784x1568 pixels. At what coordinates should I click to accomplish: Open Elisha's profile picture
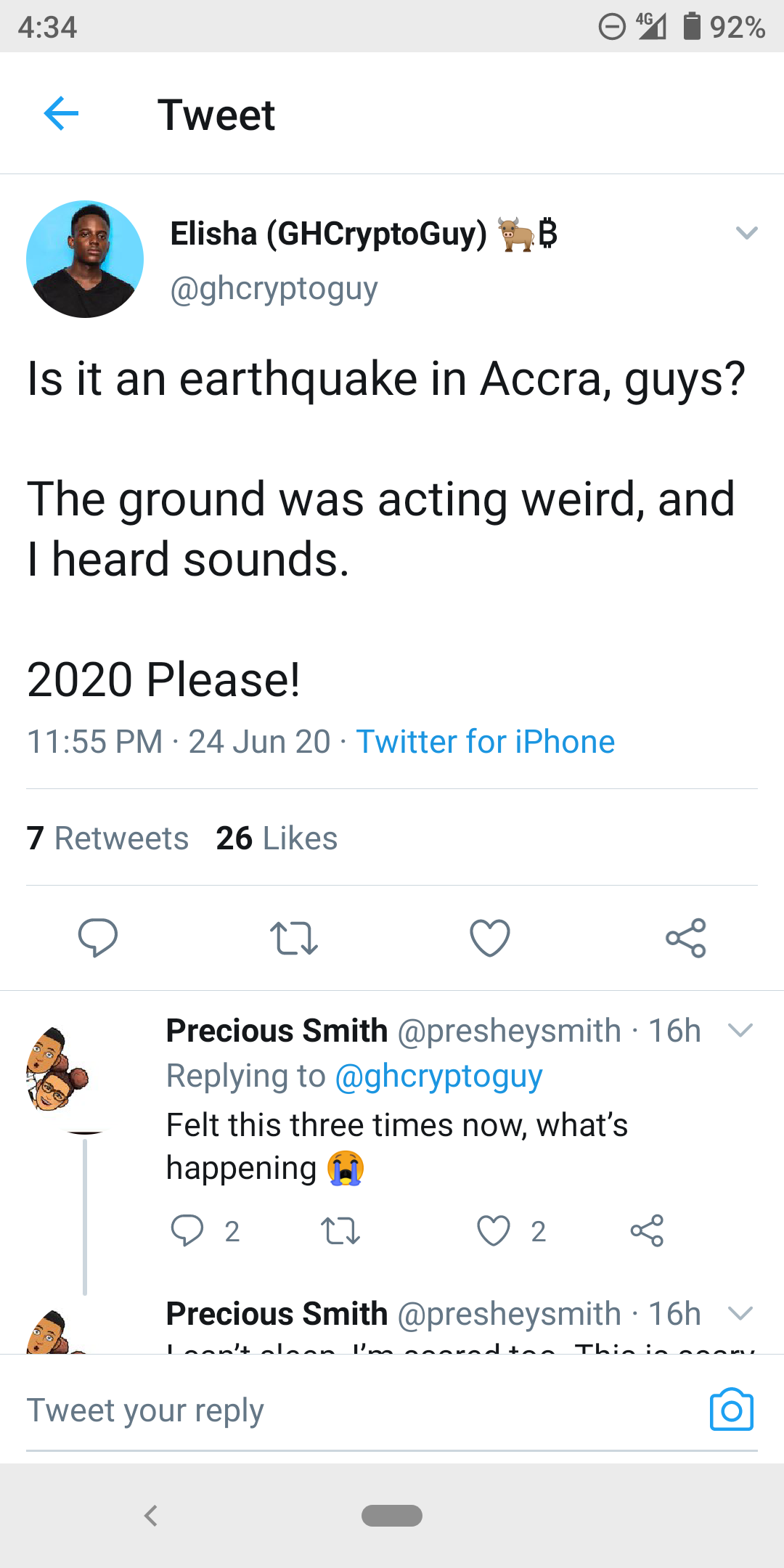tap(85, 259)
